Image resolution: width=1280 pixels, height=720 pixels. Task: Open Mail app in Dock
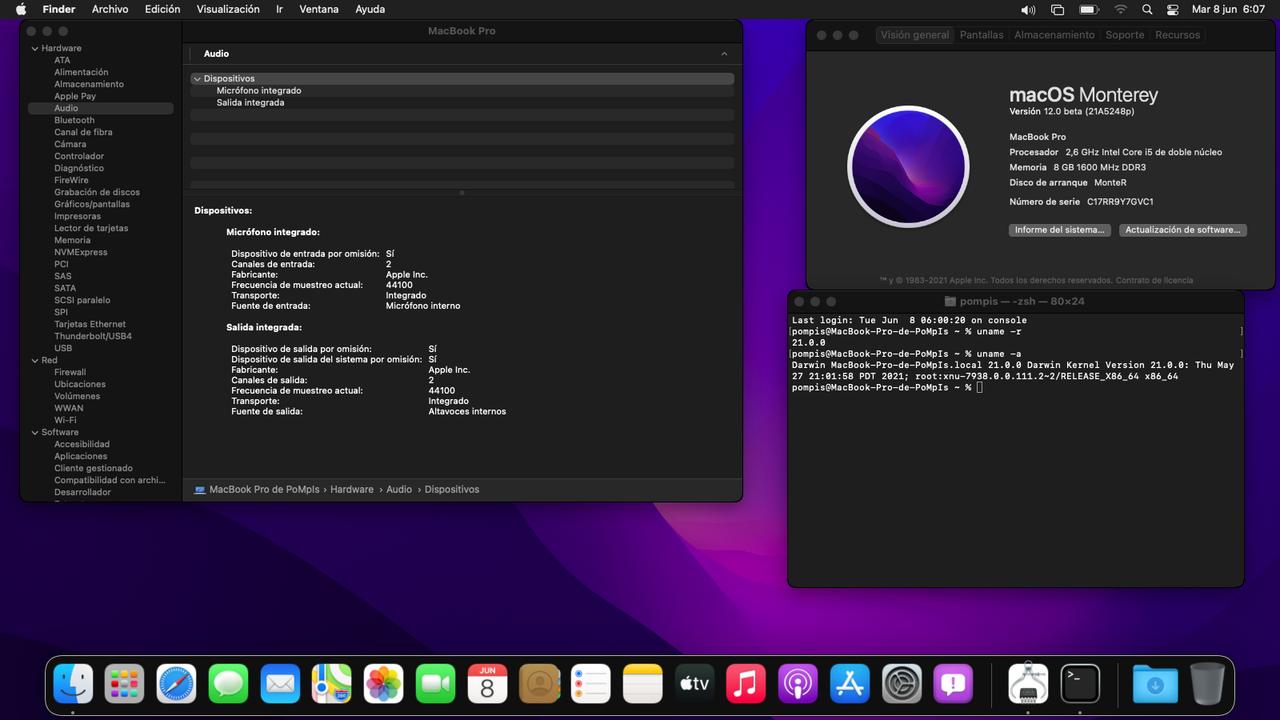point(281,684)
